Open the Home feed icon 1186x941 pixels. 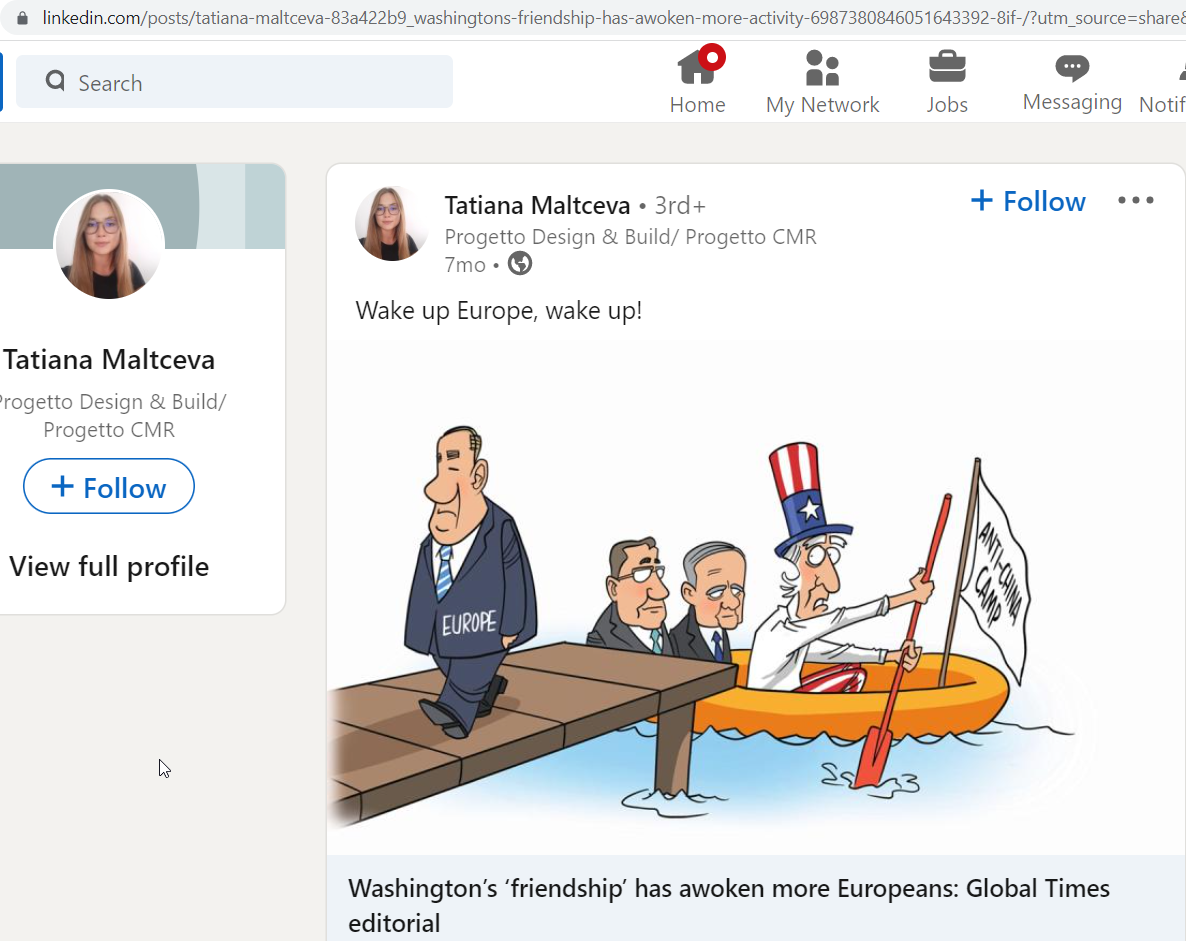click(697, 68)
